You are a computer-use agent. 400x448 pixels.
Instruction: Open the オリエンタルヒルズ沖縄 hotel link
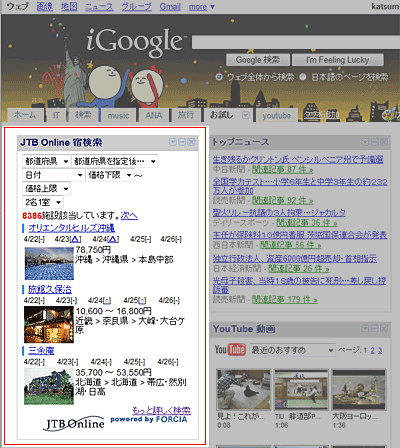click(x=71, y=228)
